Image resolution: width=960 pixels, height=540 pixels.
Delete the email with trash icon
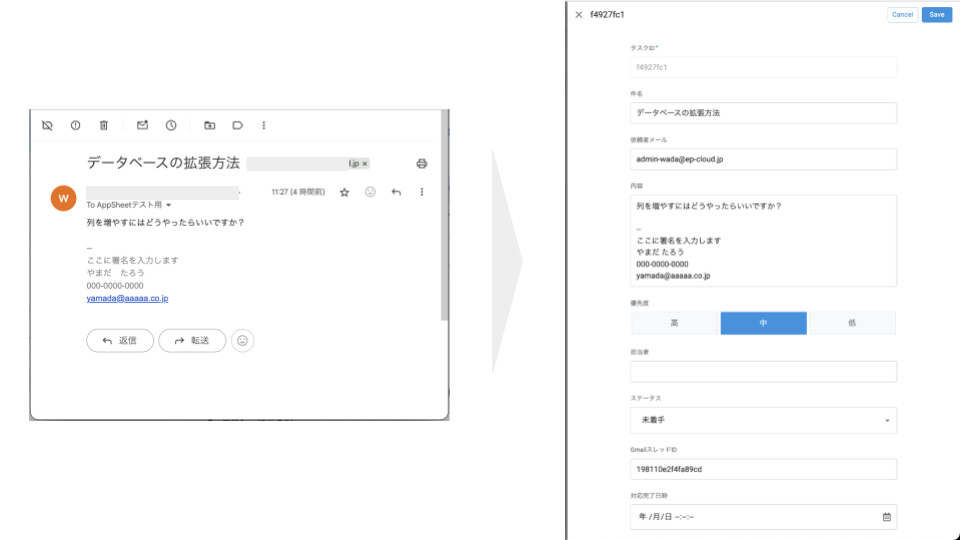coord(103,126)
